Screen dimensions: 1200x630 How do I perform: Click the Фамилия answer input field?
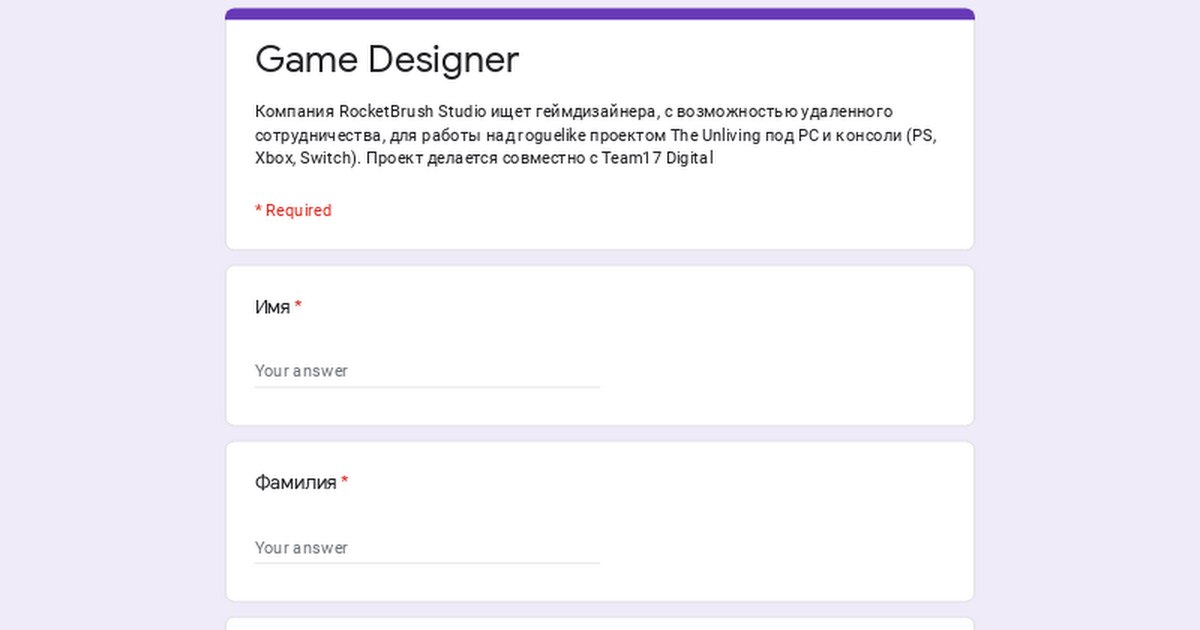(427, 548)
